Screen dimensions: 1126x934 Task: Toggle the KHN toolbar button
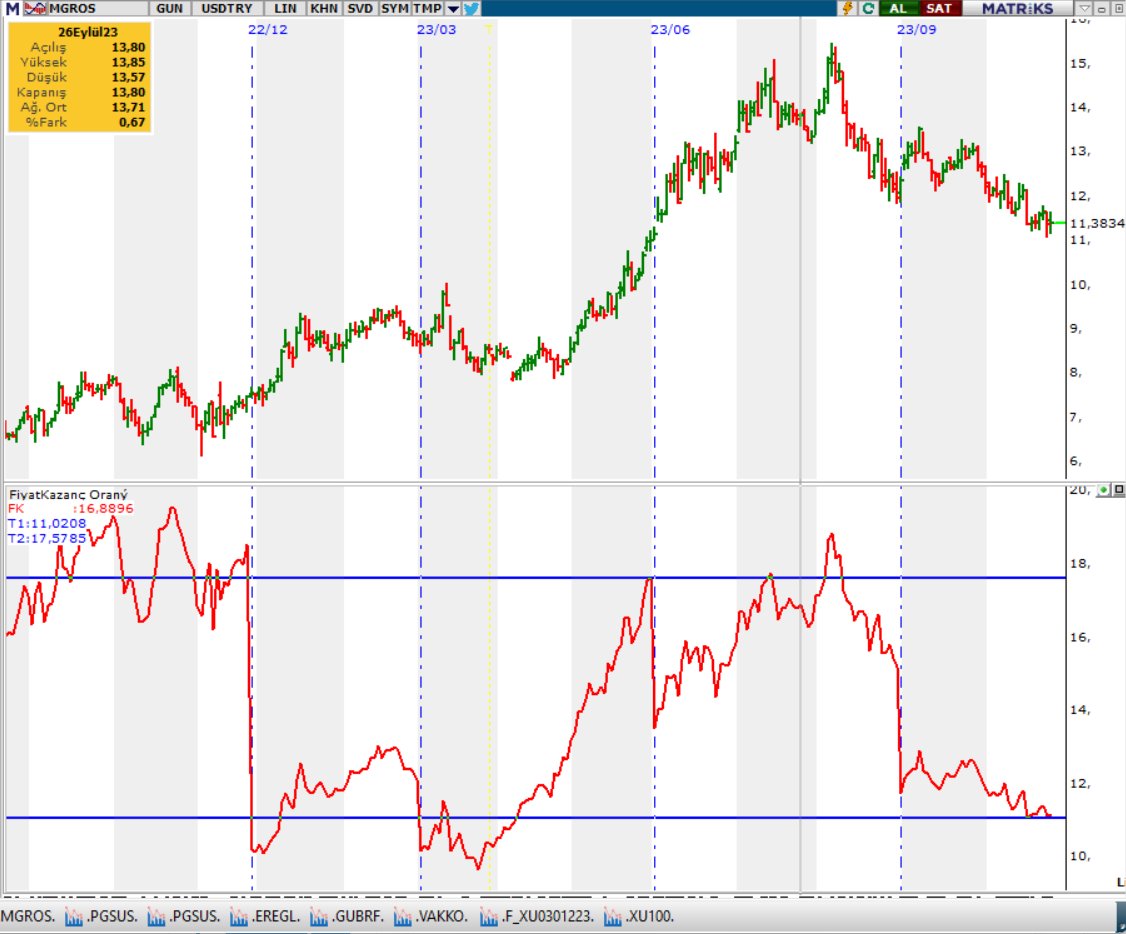point(324,9)
